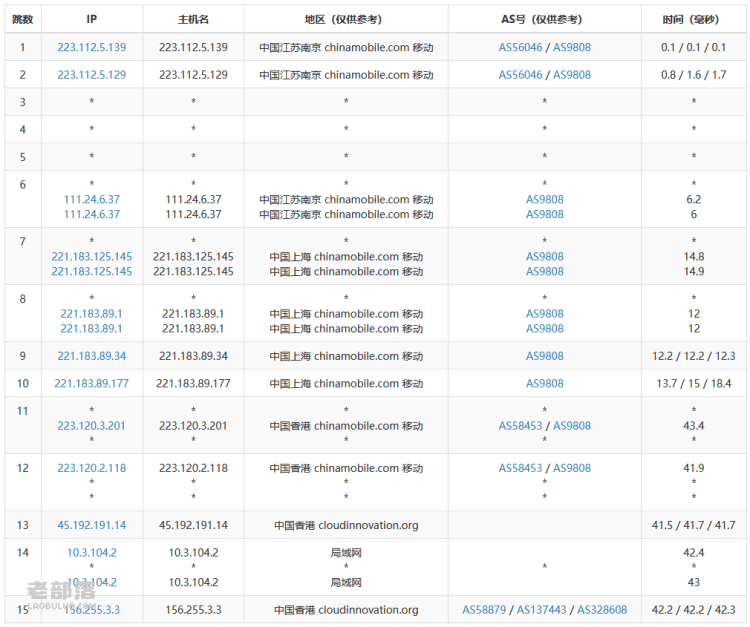Click region cell 中国江苏南京 chinamobile.com in hop 1
The width and height of the screenshot is (750, 627).
click(x=346, y=47)
